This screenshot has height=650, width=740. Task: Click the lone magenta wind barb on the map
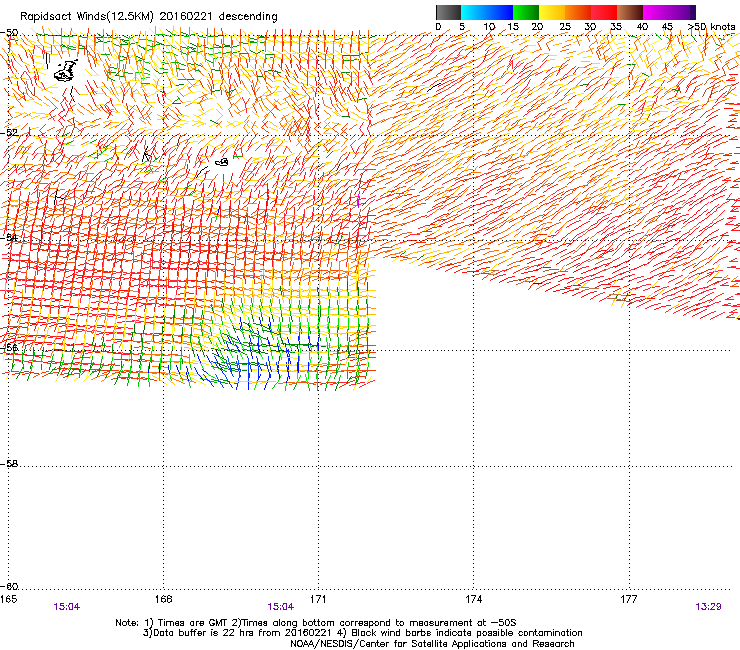pos(359,199)
